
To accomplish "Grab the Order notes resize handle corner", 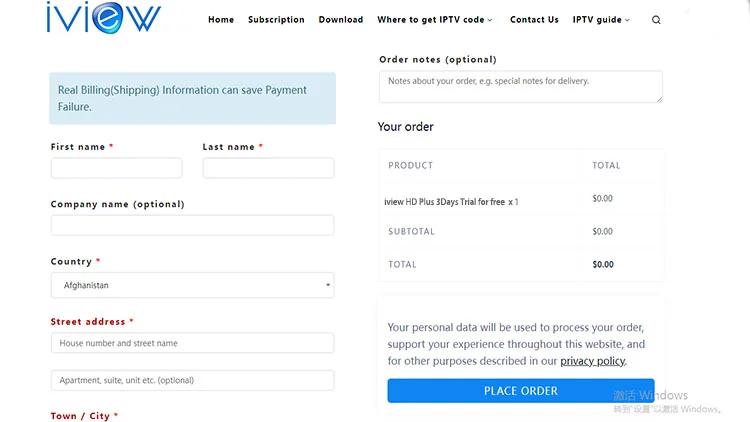I will [660, 100].
